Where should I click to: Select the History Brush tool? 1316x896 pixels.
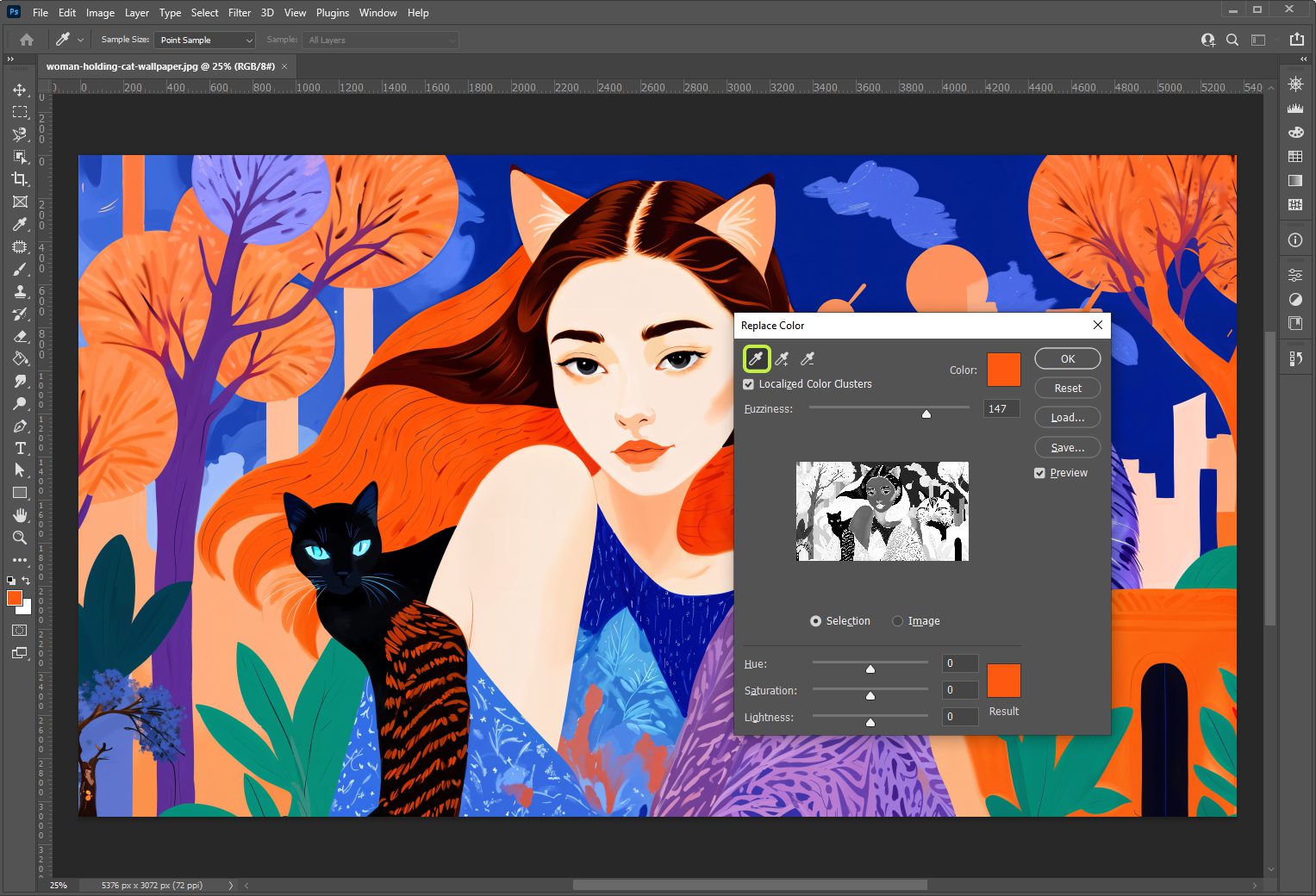click(x=20, y=314)
